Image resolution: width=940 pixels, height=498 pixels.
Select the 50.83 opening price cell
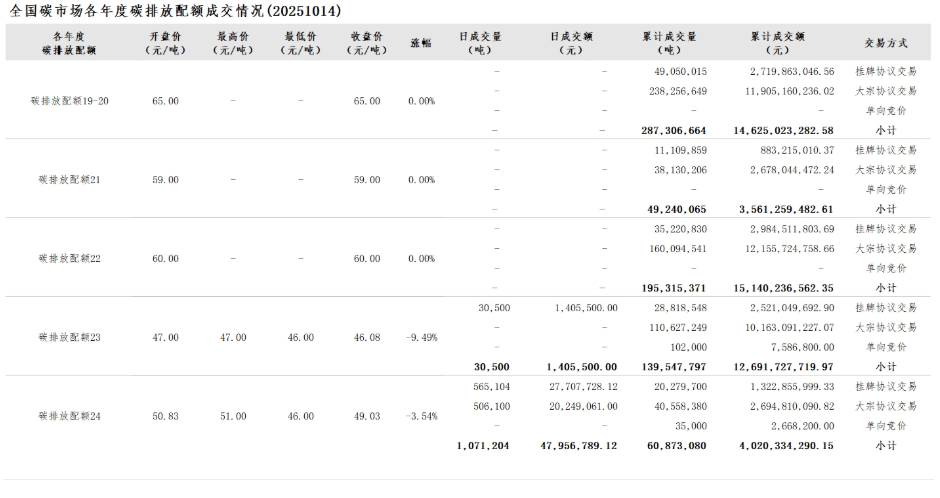pos(165,415)
